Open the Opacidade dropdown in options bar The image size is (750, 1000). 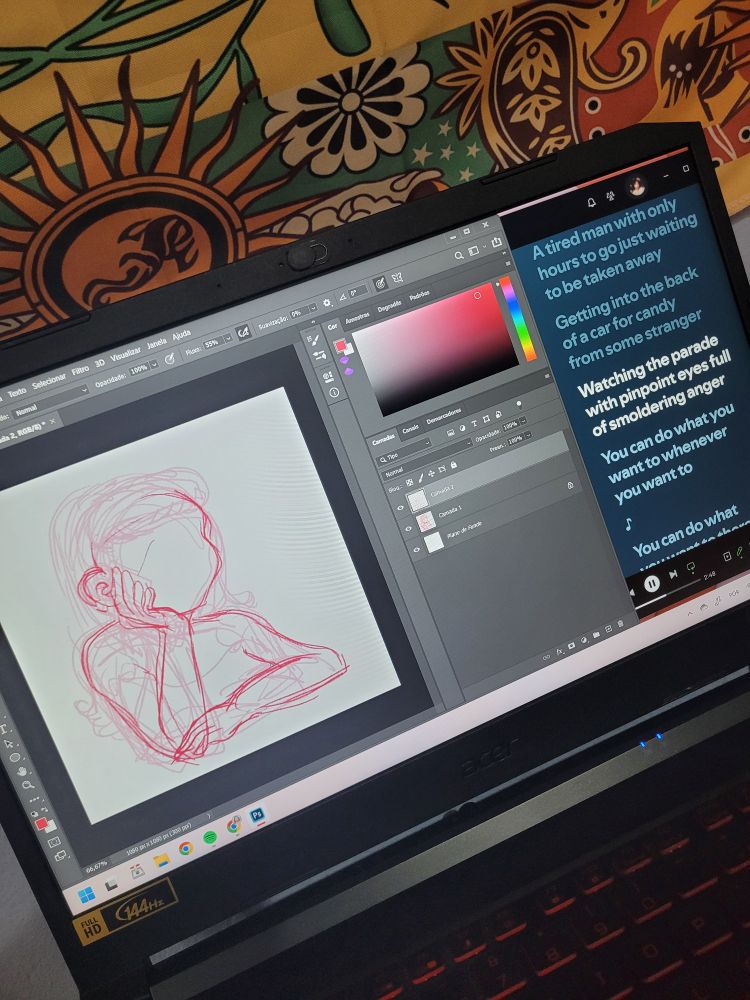pos(154,365)
